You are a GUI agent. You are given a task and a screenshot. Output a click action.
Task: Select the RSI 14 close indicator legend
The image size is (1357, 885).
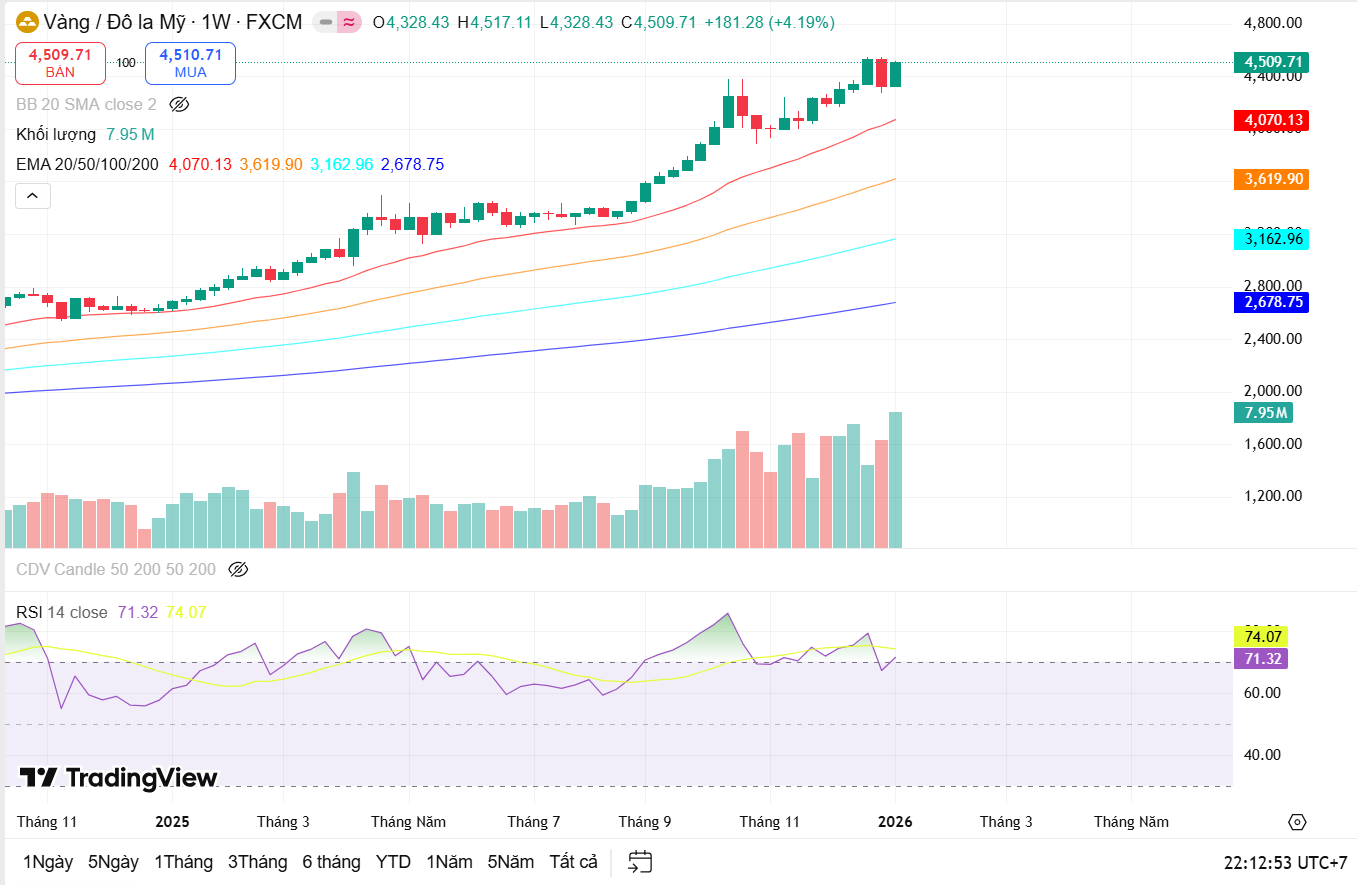click(62, 612)
